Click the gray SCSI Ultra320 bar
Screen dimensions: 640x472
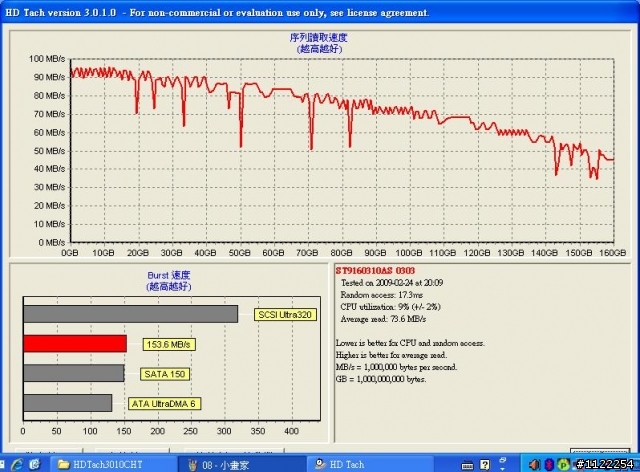(131, 314)
